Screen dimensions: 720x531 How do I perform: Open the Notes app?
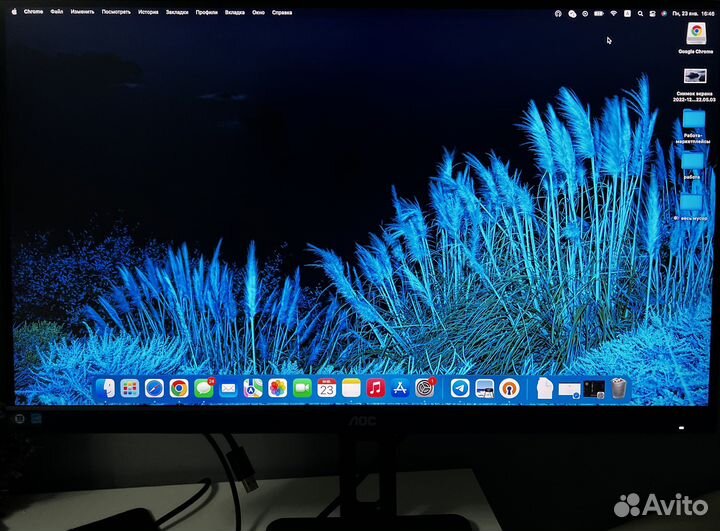(351, 389)
